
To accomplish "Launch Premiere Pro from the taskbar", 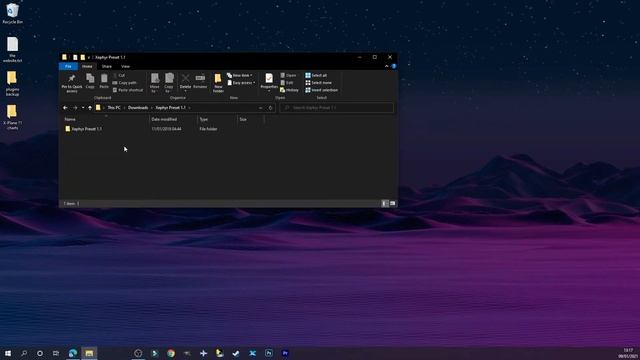I will click(x=285, y=353).
